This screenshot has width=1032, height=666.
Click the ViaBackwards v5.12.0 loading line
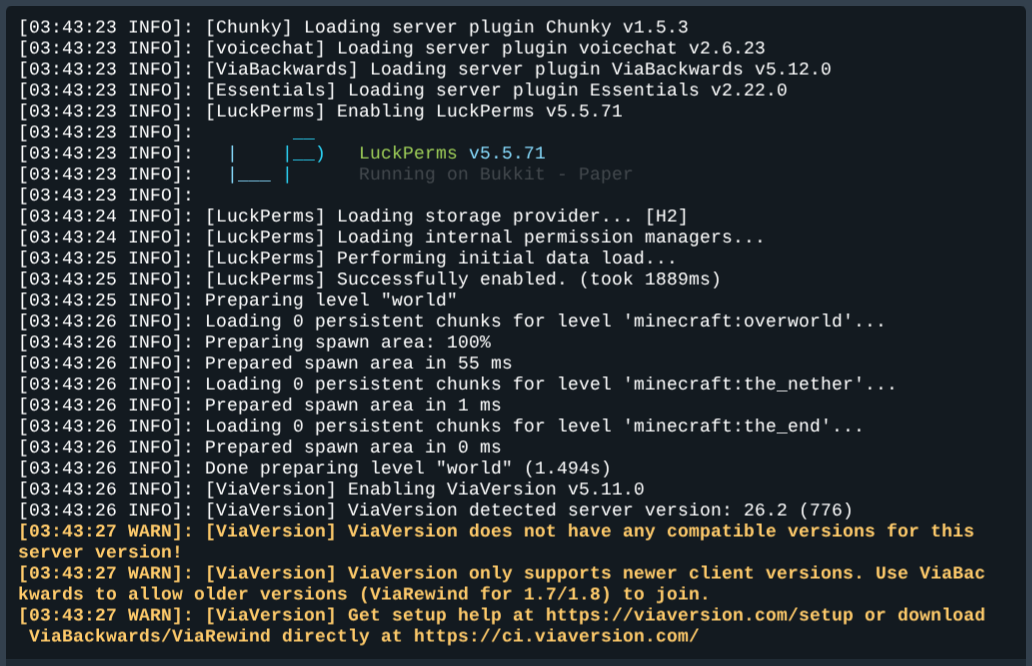425,69
